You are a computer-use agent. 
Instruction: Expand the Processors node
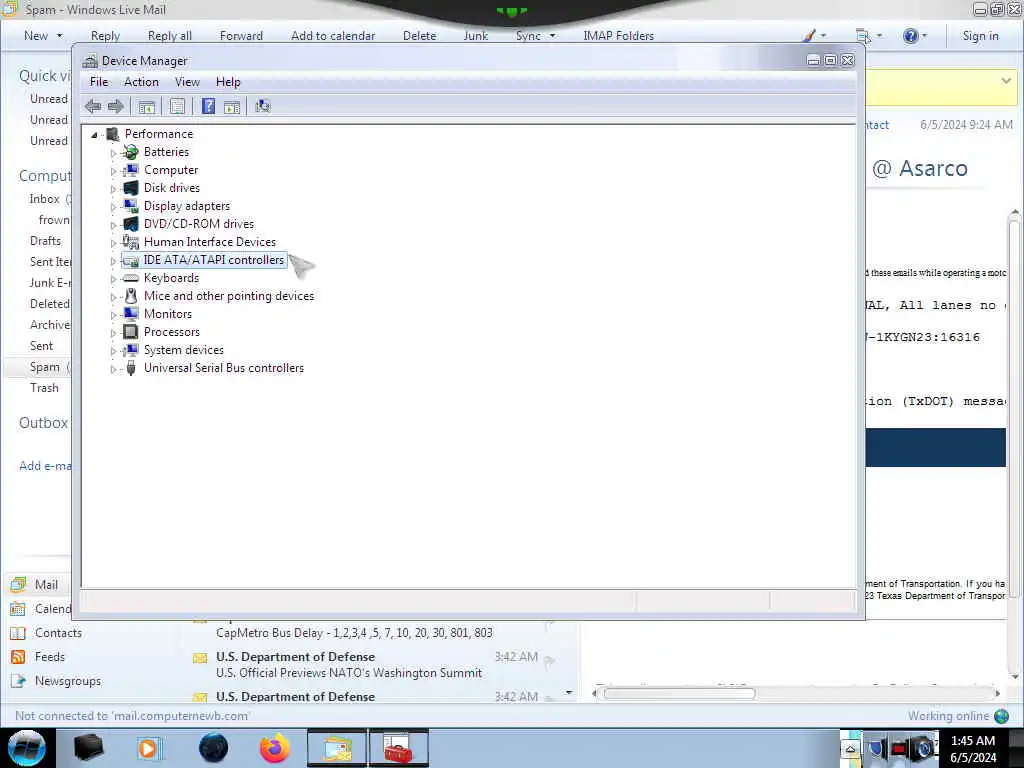[x=113, y=332]
